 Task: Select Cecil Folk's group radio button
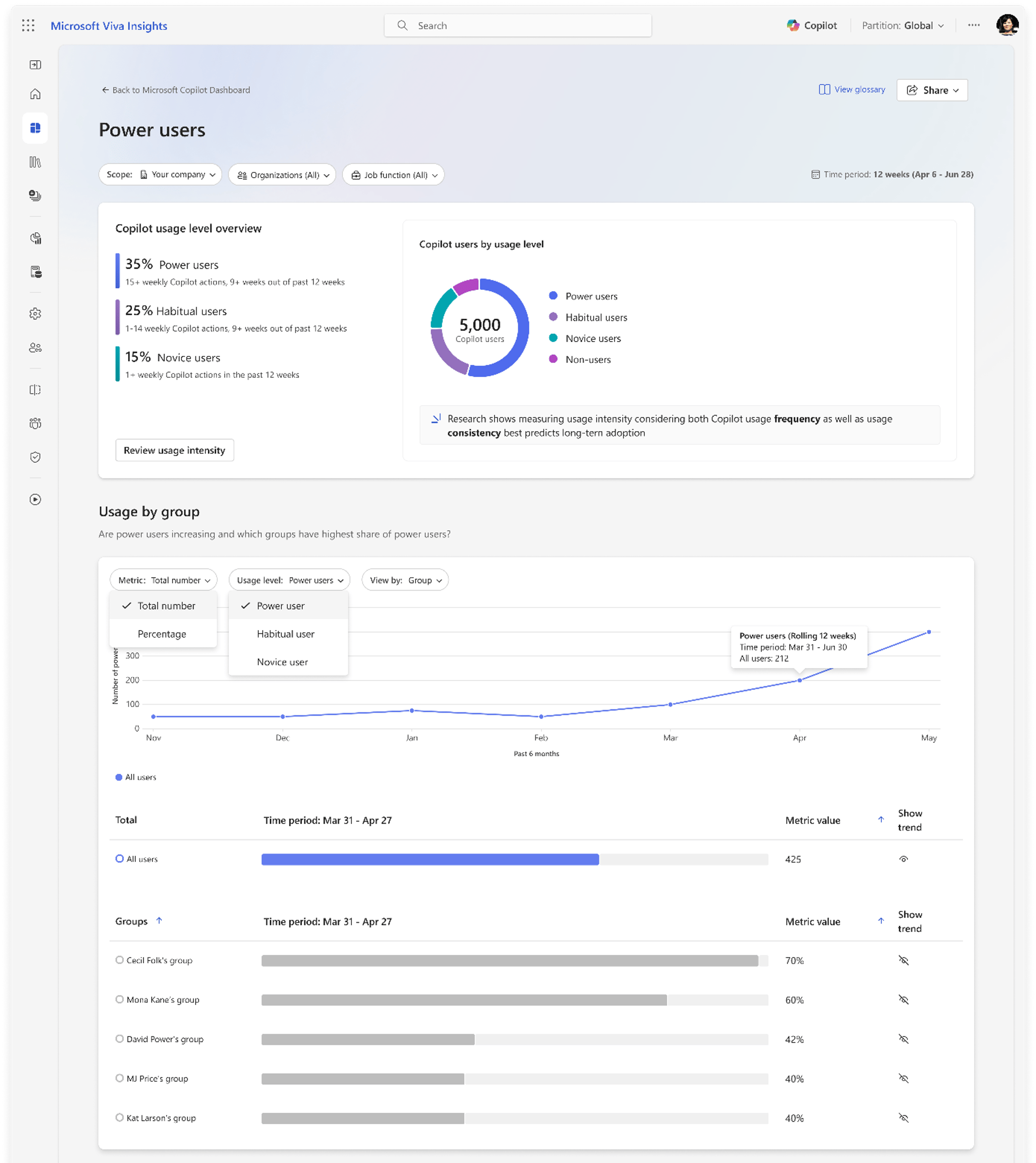pyautogui.click(x=120, y=960)
